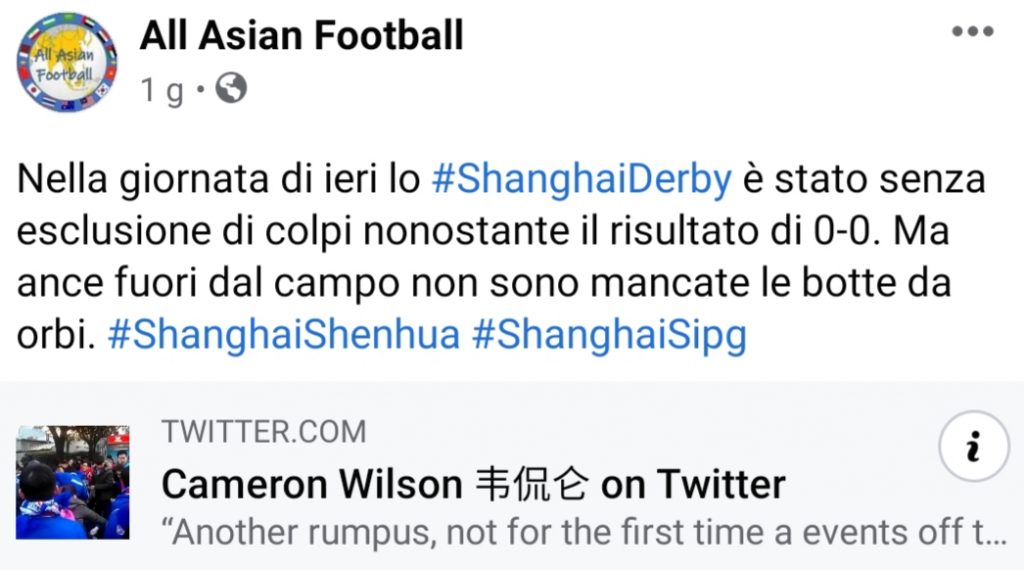Viewport: 1024px width, 570px height.
Task: Click the dot separator beside the timestamp
Action: tap(201, 92)
